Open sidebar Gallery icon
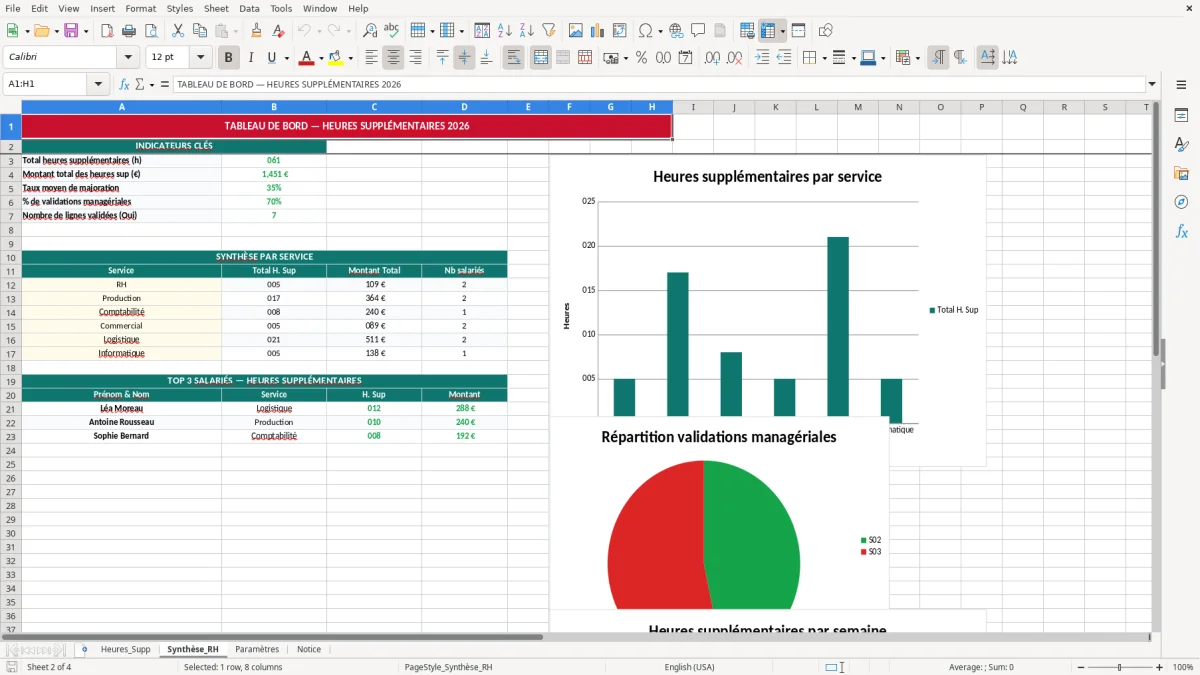Screen dimensions: 1200x675 click(x=1181, y=174)
